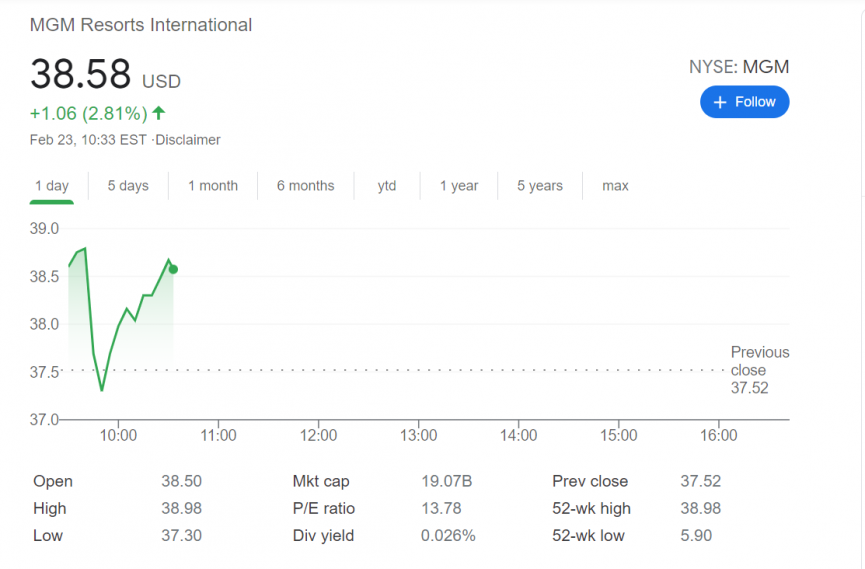Image resolution: width=865 pixels, height=569 pixels.
Task: Click the green up arrow icon
Action: point(159,113)
